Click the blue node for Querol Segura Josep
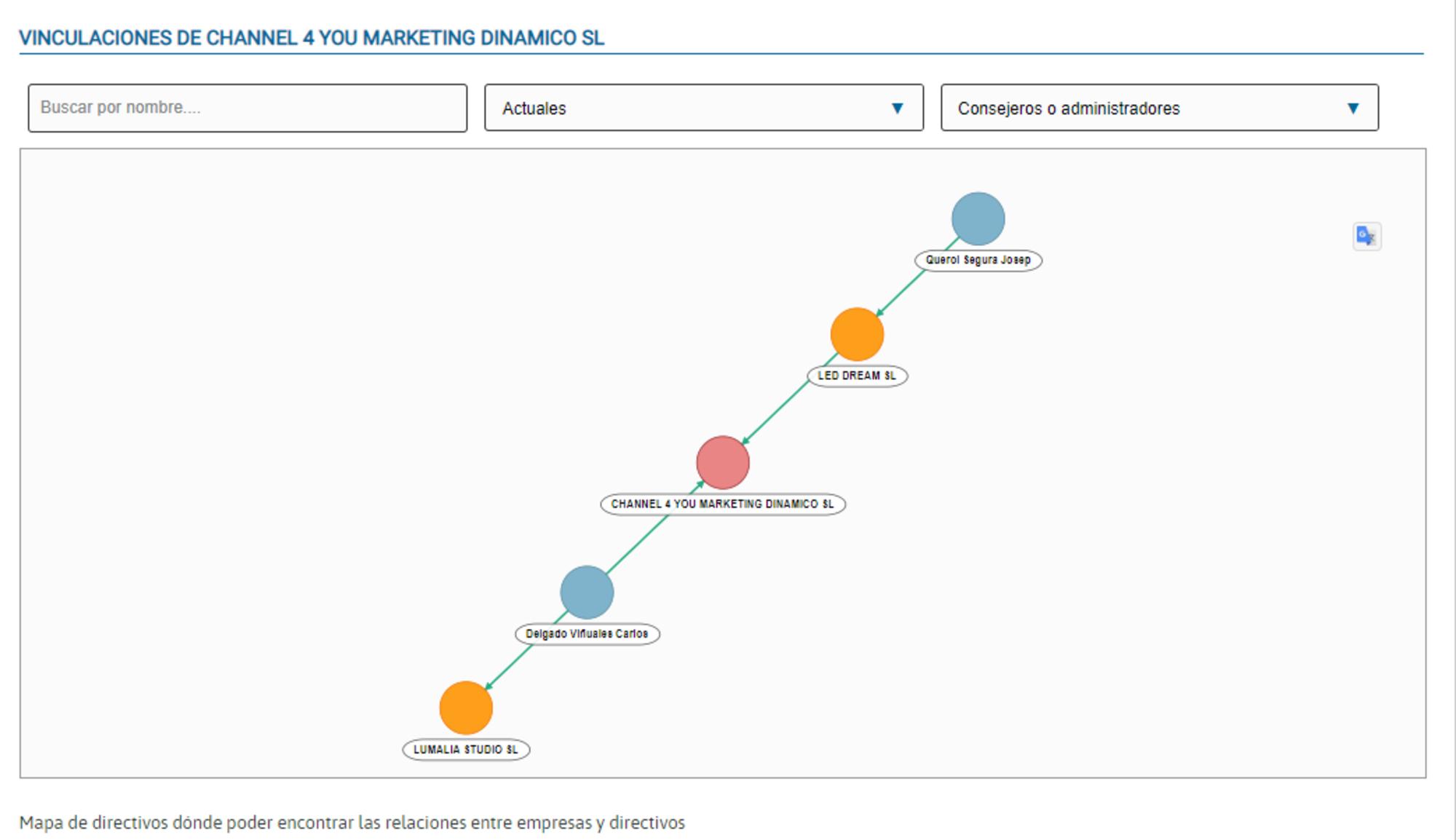This screenshot has height=840, width=1456. click(x=978, y=218)
